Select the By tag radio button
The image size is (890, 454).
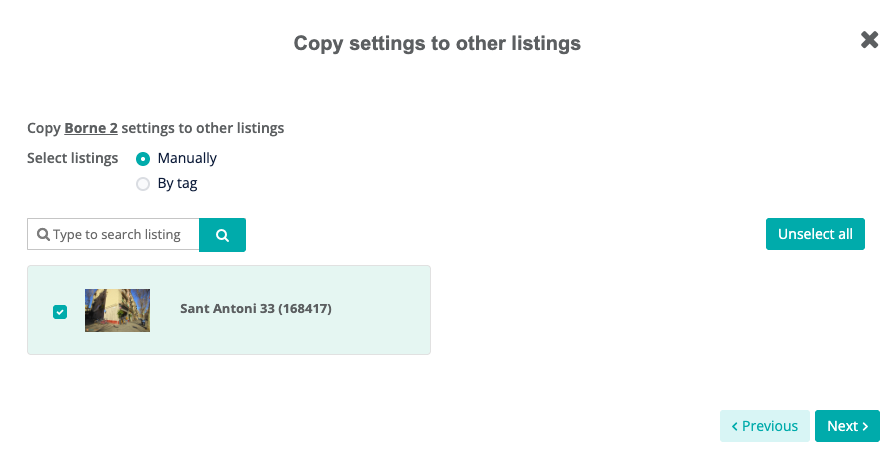click(x=143, y=184)
